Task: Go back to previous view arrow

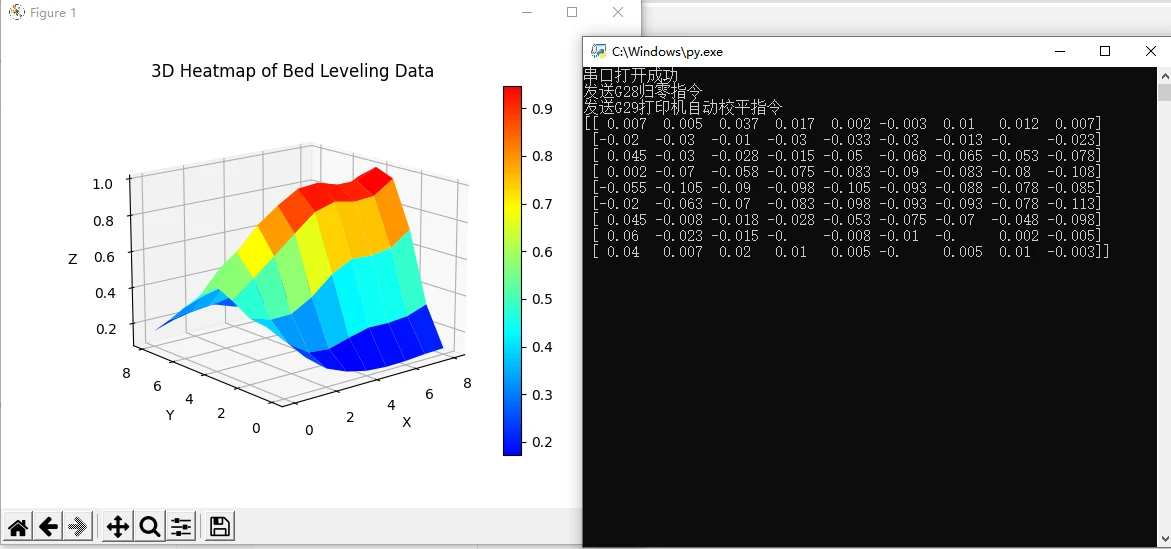Action: [49, 527]
